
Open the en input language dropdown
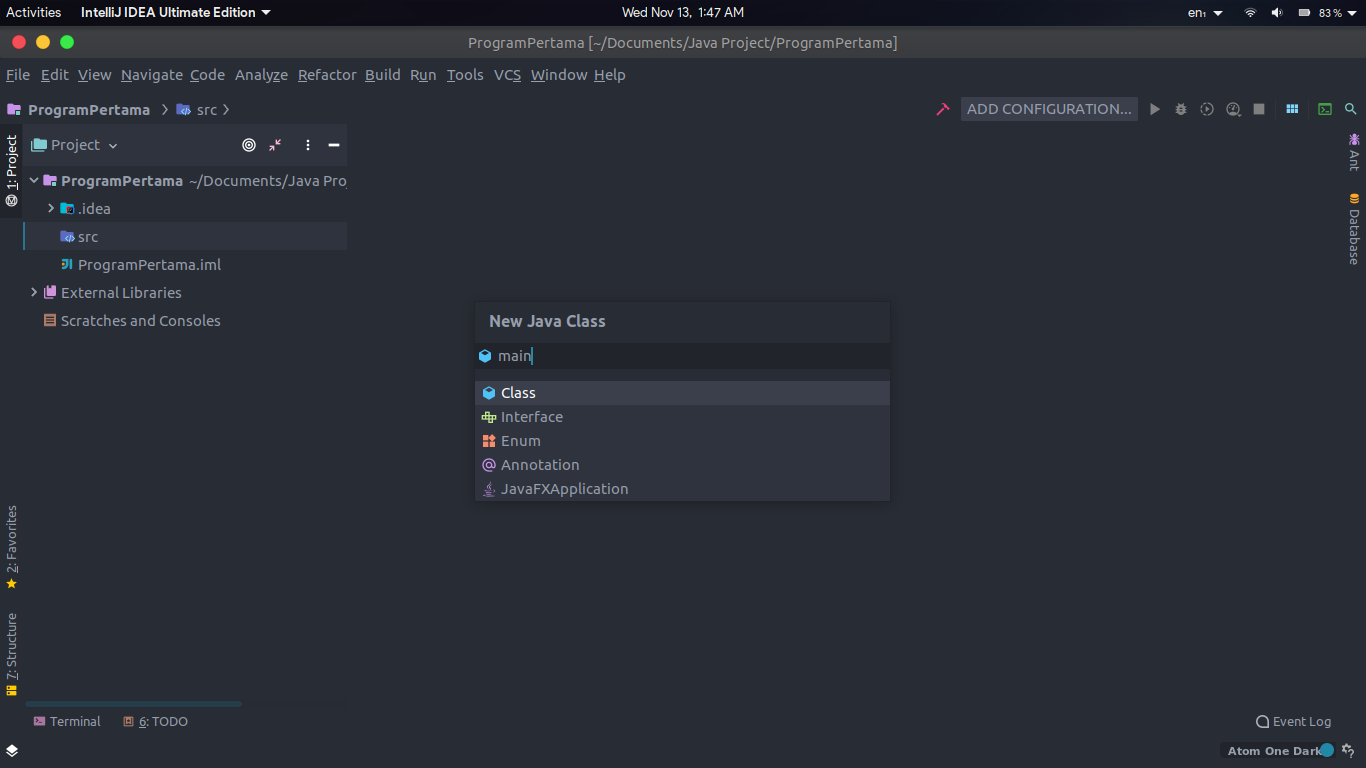[1205, 13]
